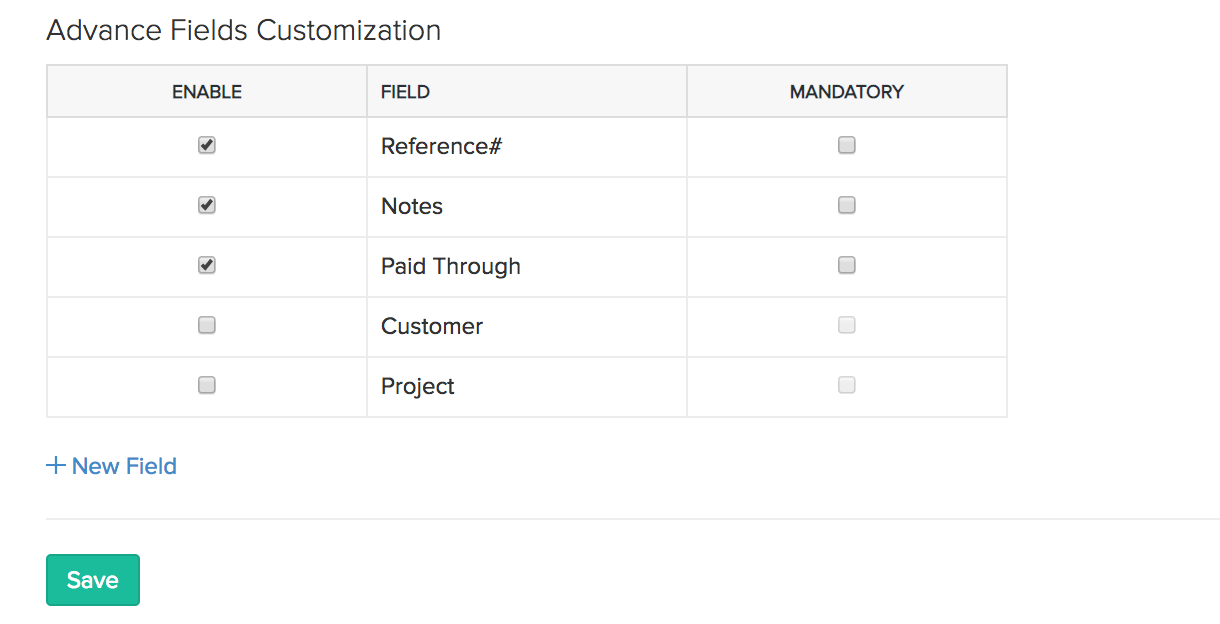Click the Project mandatory checkbox
Screen dimensions: 1220x624
coord(847,386)
